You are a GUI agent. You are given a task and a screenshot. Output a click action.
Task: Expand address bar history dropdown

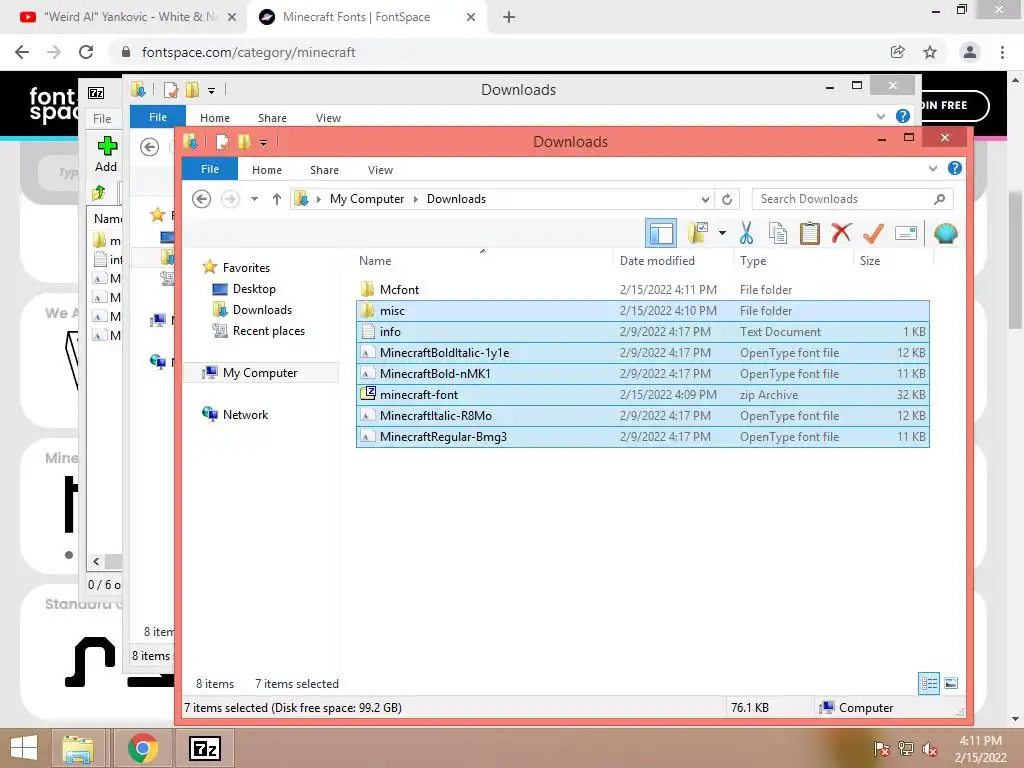(705, 199)
